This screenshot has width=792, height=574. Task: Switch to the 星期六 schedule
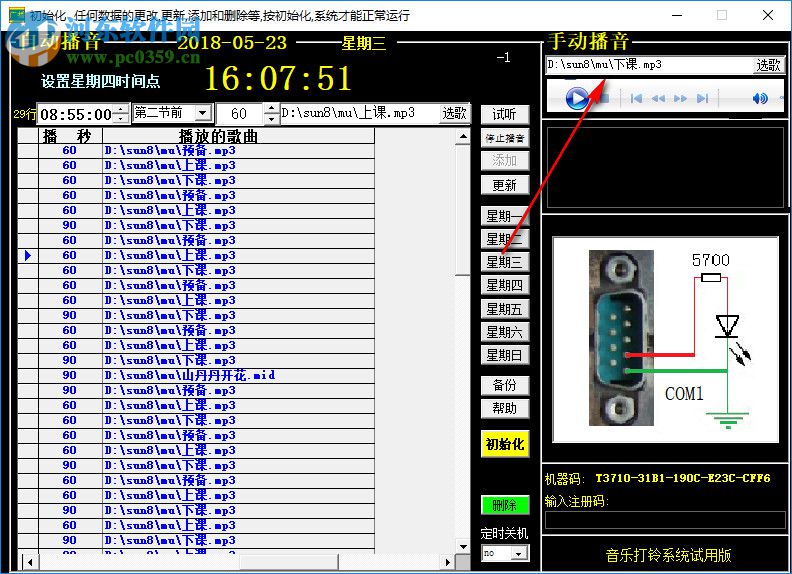pos(505,332)
